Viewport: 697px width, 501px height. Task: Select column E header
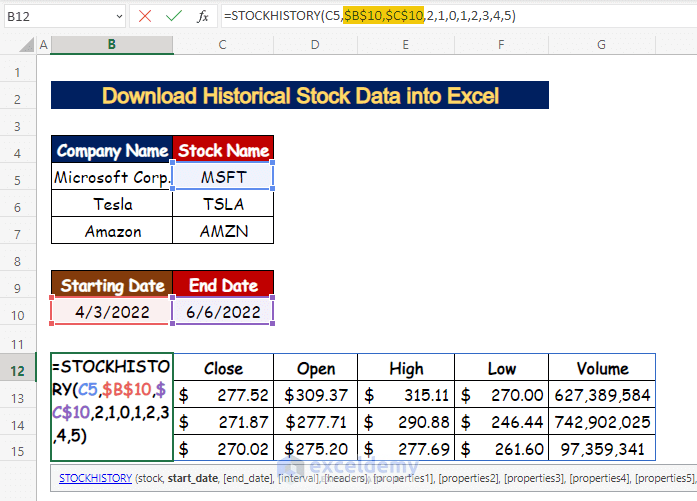[405, 44]
